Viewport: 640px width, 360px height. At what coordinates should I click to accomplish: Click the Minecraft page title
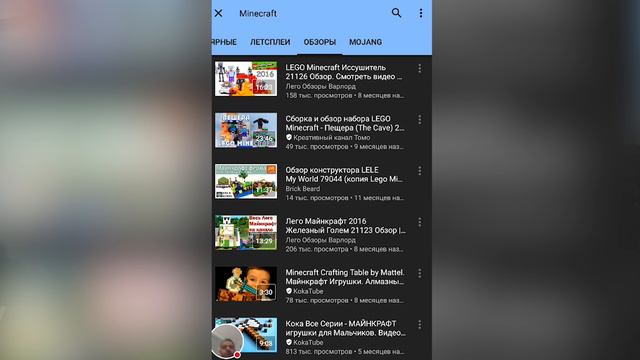pyautogui.click(x=258, y=13)
